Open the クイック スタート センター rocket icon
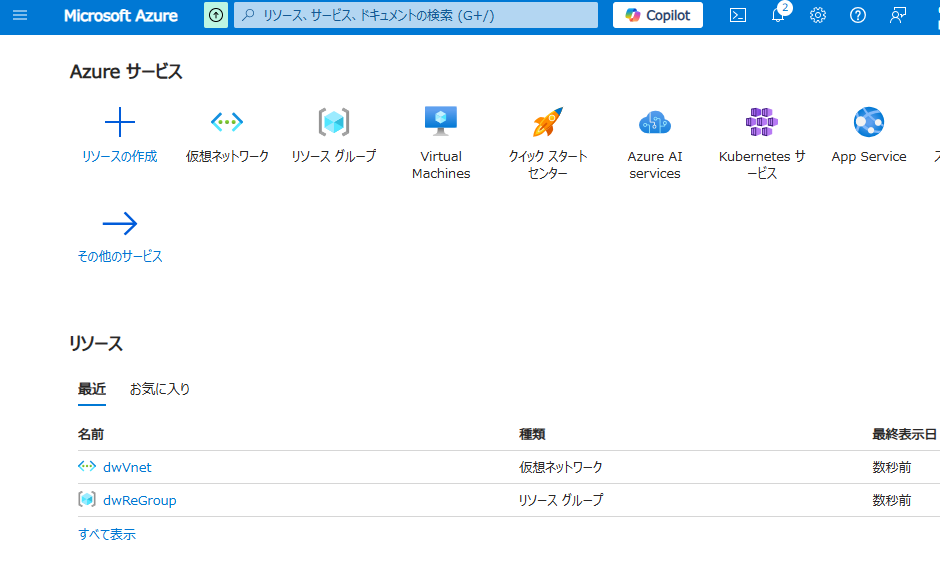 coord(548,122)
